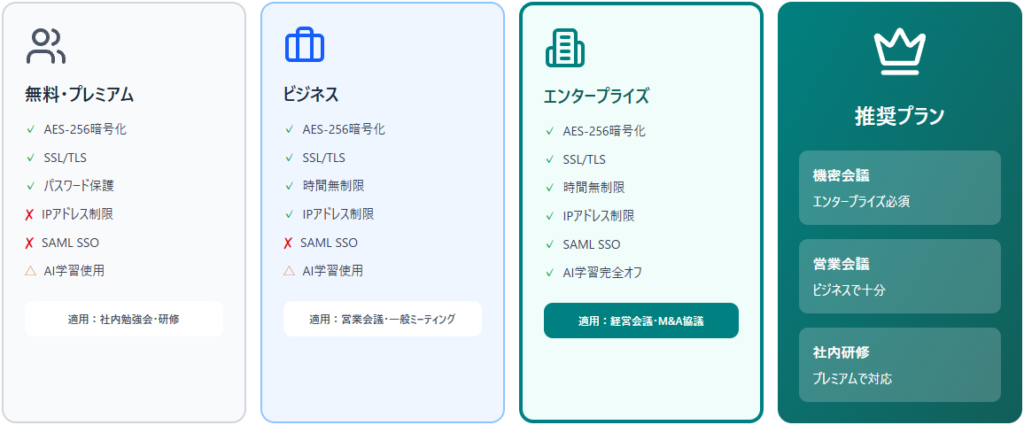Click the エンタープライズ plan heading

pyautogui.click(x=596, y=97)
